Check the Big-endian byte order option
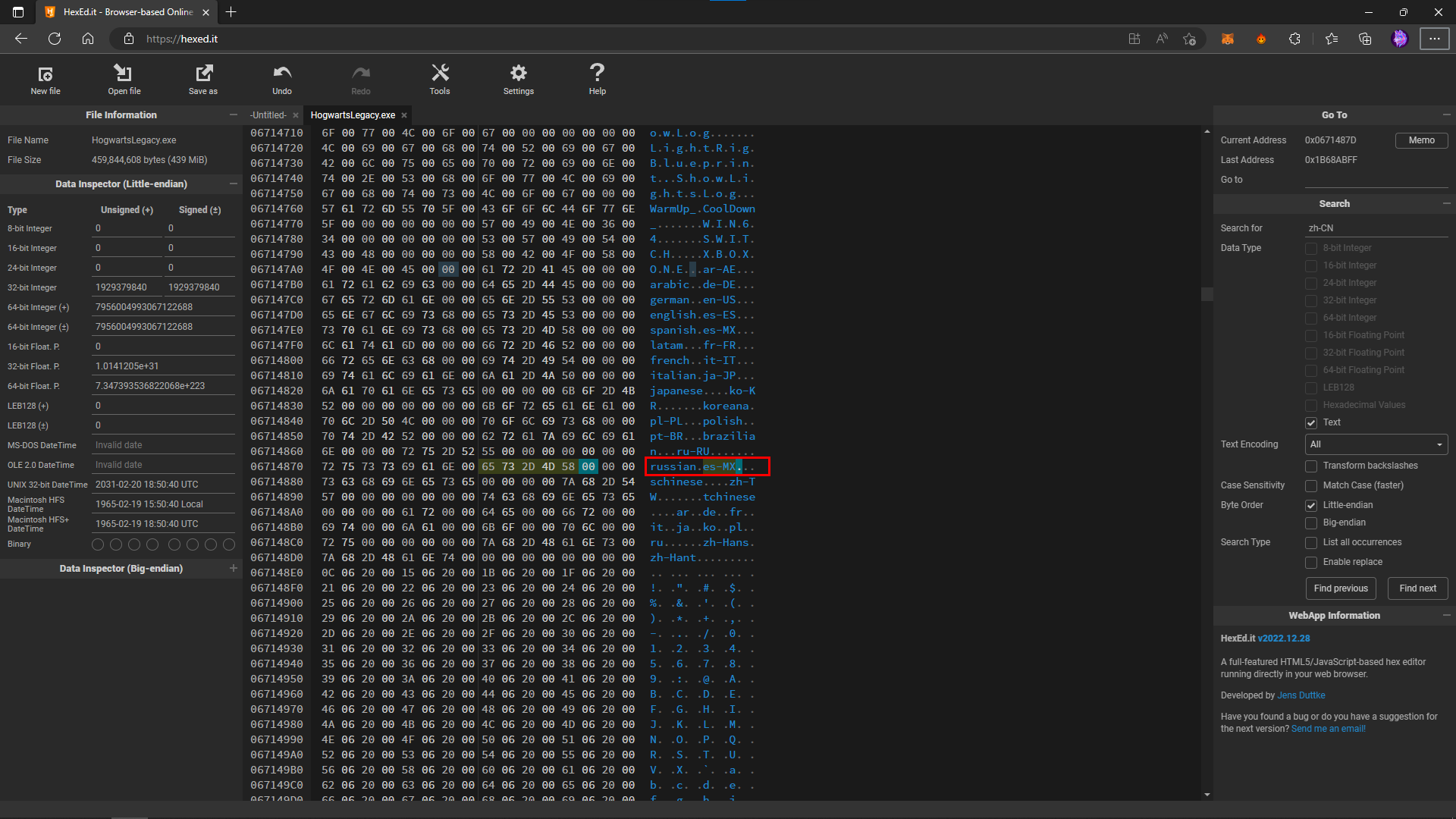Image resolution: width=1456 pixels, height=819 pixels. pyautogui.click(x=1311, y=522)
